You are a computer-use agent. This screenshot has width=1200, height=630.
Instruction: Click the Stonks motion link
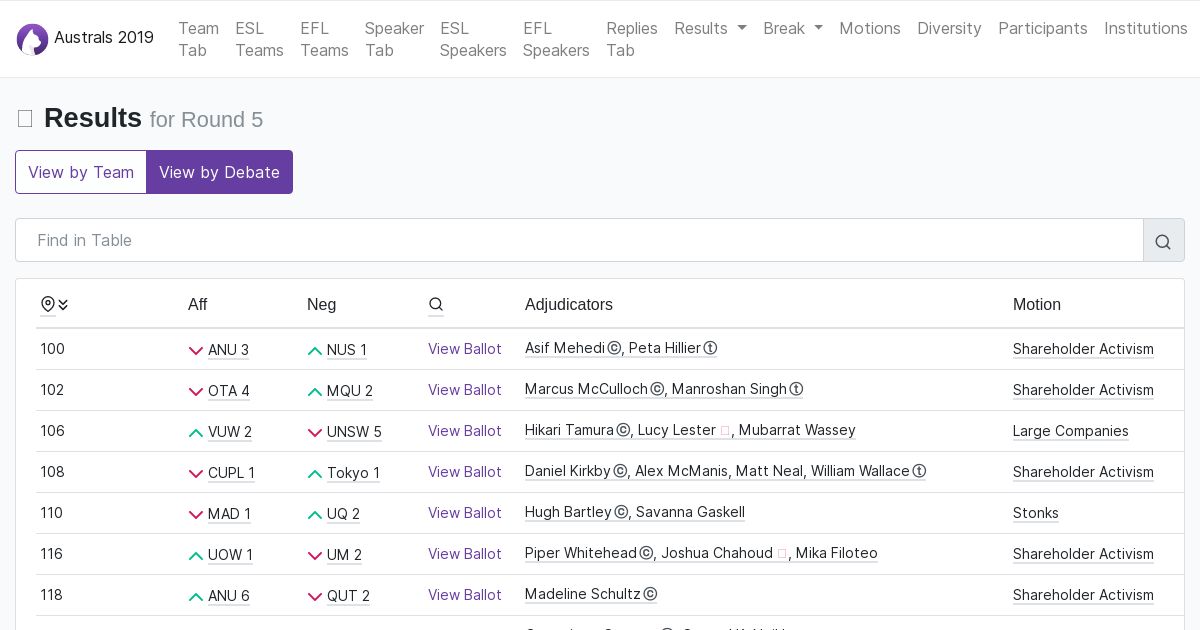click(x=1035, y=513)
